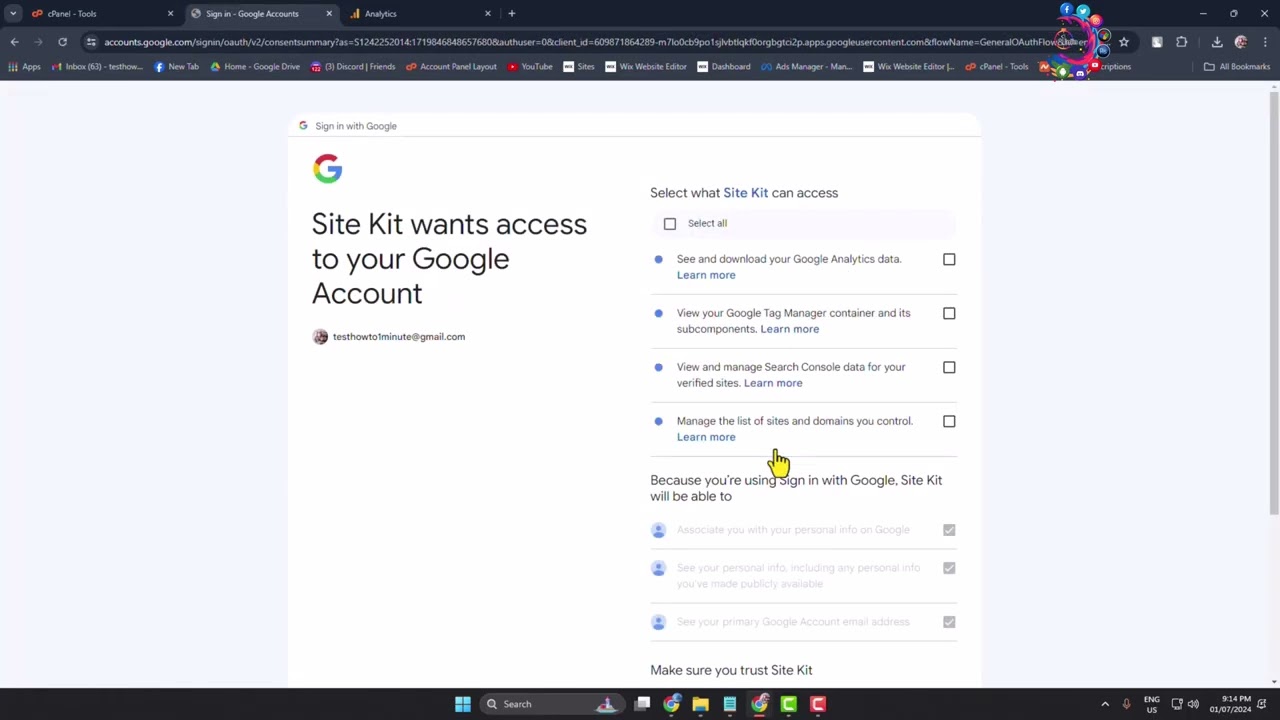Screen dimensions: 1280x720
Task: Bookmark this page with the star icon
Action: point(1124,42)
